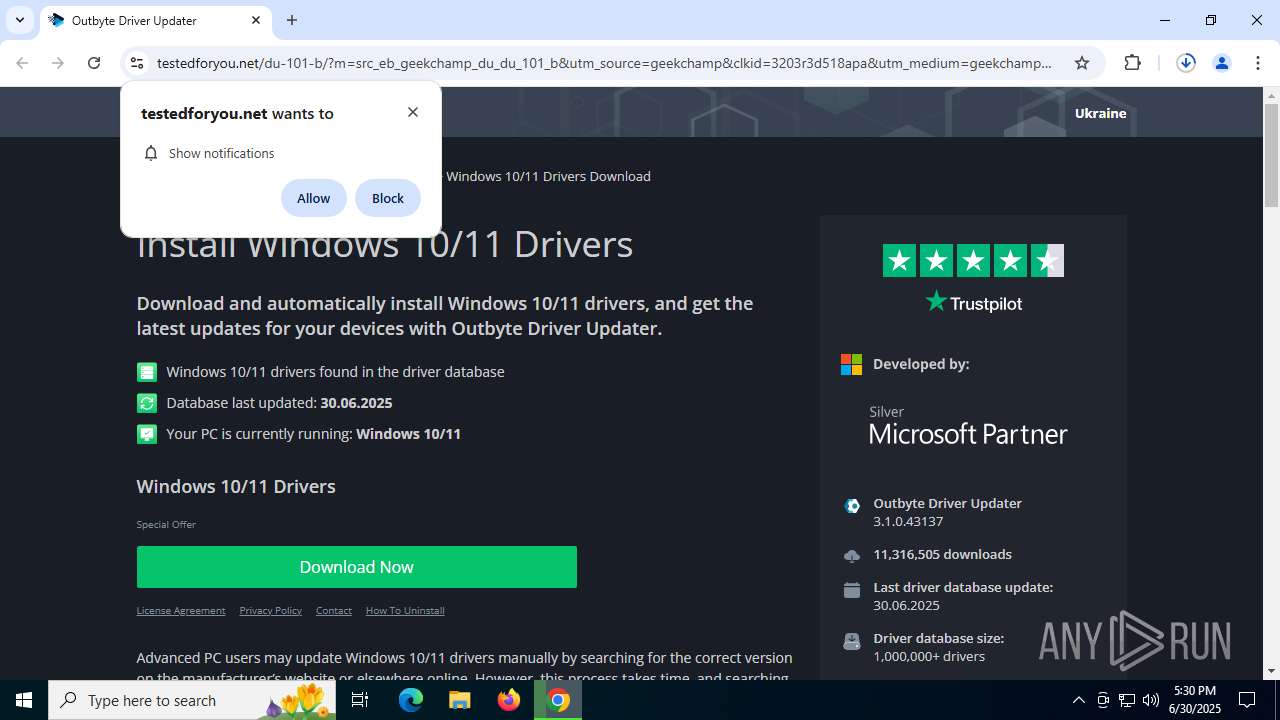This screenshot has width=1280, height=720.
Task: Expand the tab search dropdown arrow
Action: pos(19,20)
